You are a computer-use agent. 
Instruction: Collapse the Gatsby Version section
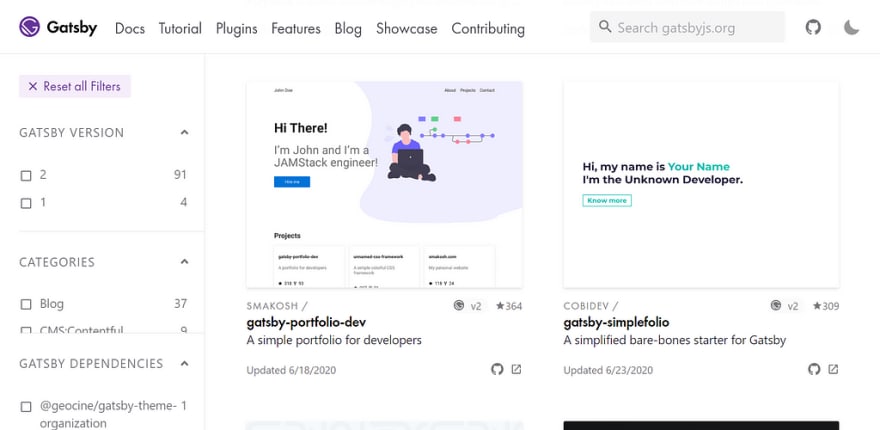(x=185, y=132)
